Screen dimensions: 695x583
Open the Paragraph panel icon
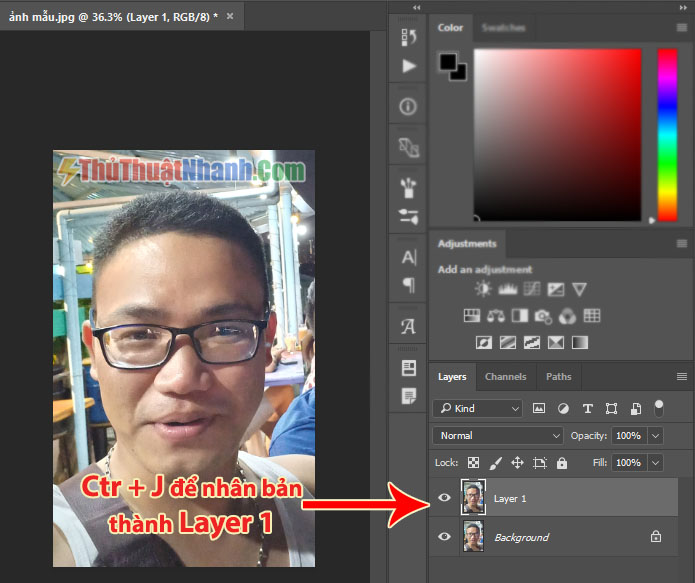click(409, 285)
